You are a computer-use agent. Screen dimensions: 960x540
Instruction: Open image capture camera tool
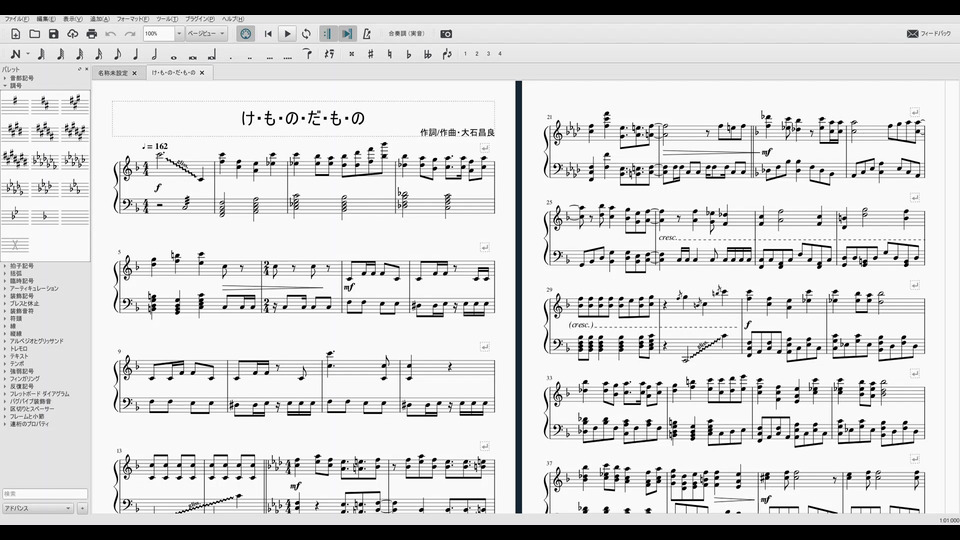pos(446,34)
